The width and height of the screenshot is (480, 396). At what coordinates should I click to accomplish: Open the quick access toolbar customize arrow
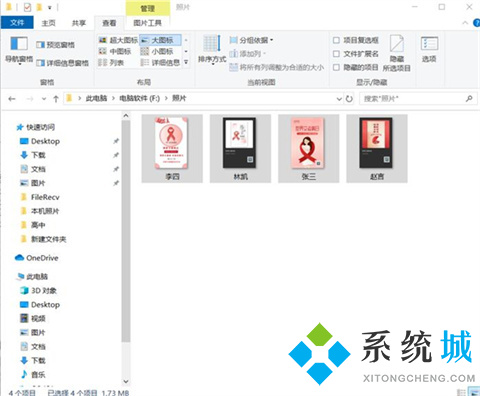pos(49,7)
